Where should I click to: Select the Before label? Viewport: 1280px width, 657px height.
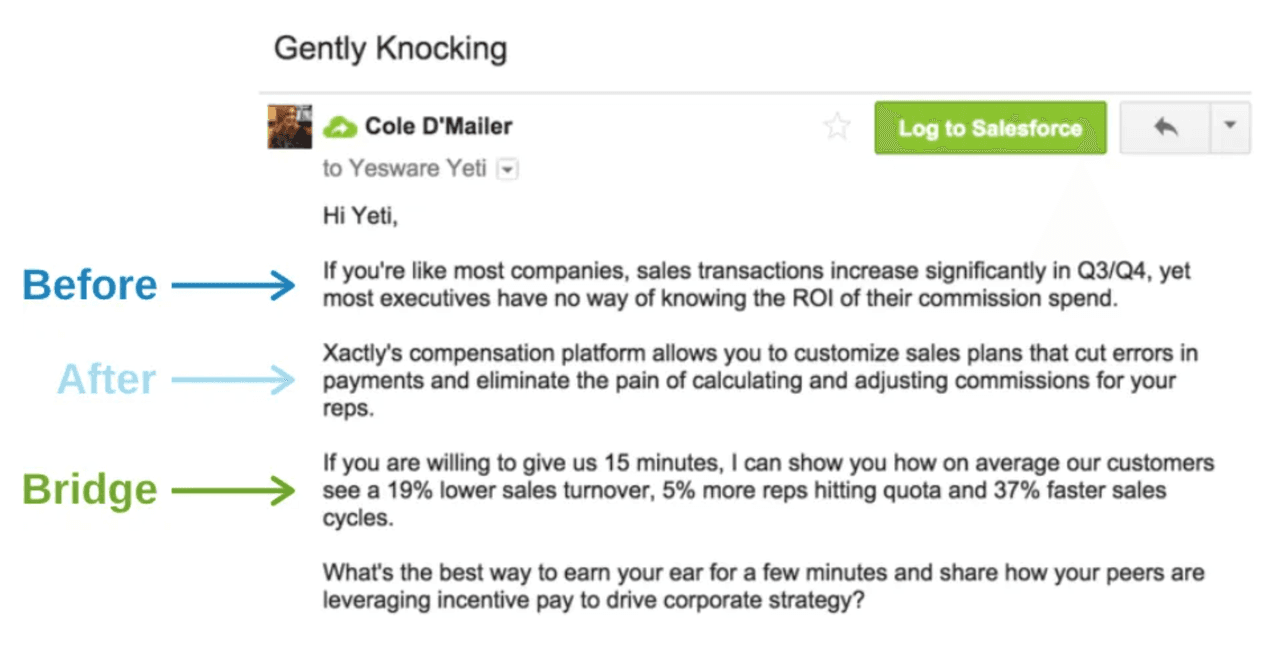click(x=90, y=286)
